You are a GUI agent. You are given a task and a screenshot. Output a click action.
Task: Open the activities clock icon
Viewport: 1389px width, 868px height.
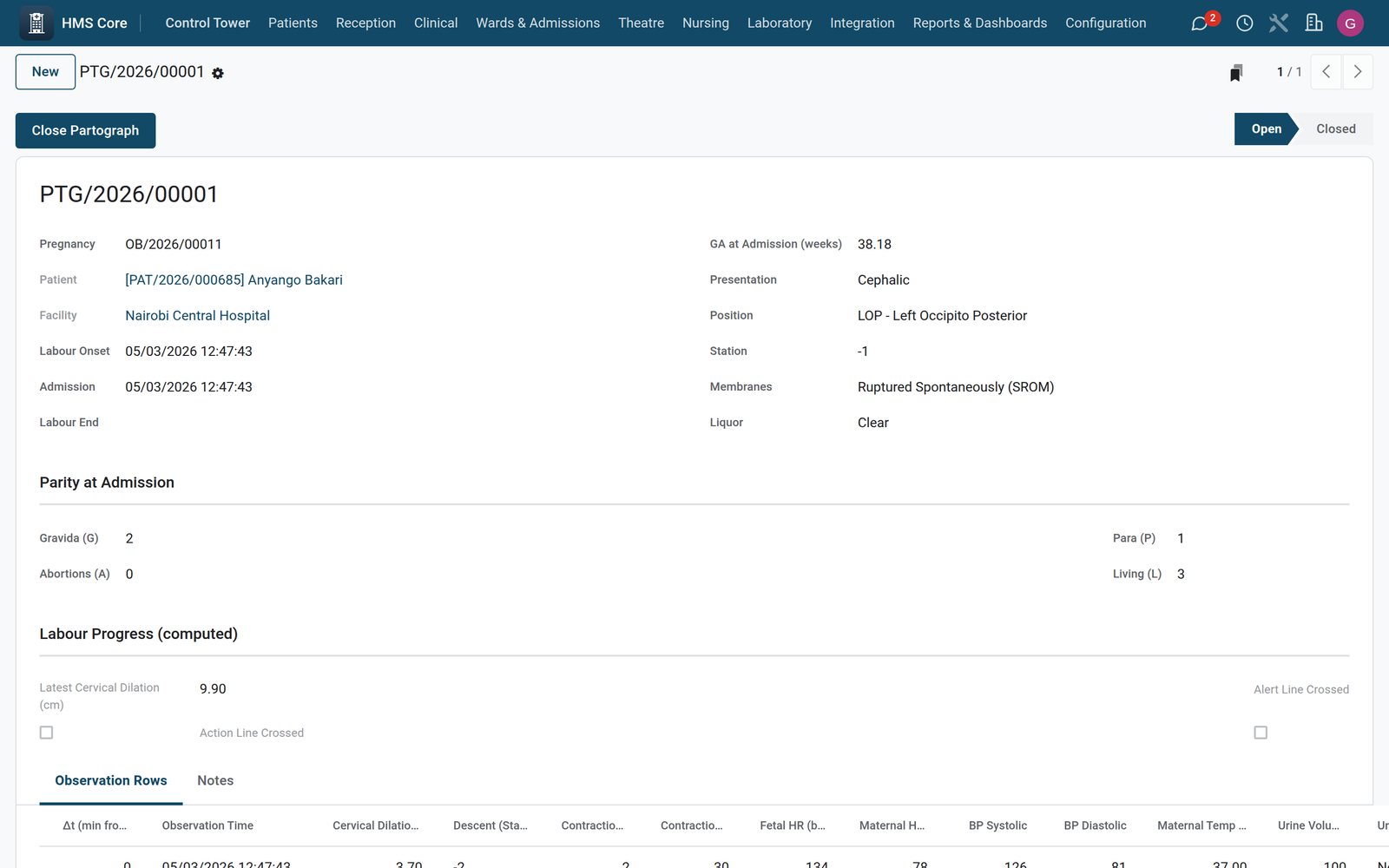[x=1244, y=23]
